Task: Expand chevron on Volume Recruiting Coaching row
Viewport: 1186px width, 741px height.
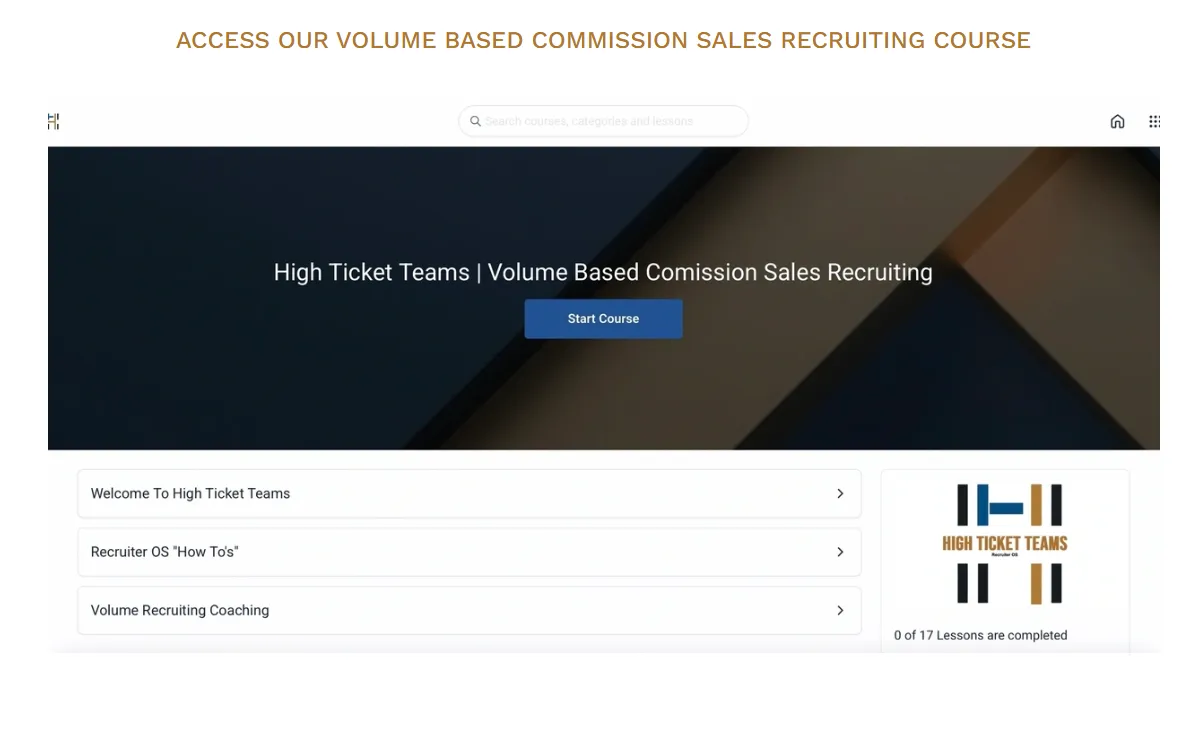Action: (840, 610)
